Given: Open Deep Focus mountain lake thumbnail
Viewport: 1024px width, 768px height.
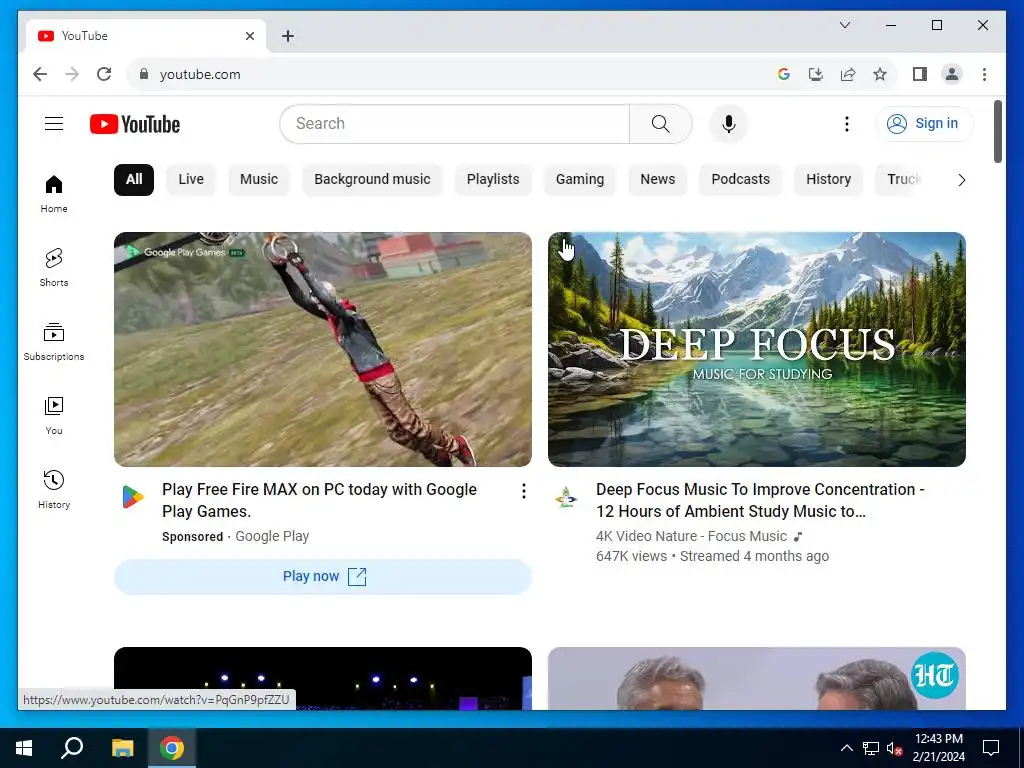Looking at the screenshot, I should tap(757, 349).
